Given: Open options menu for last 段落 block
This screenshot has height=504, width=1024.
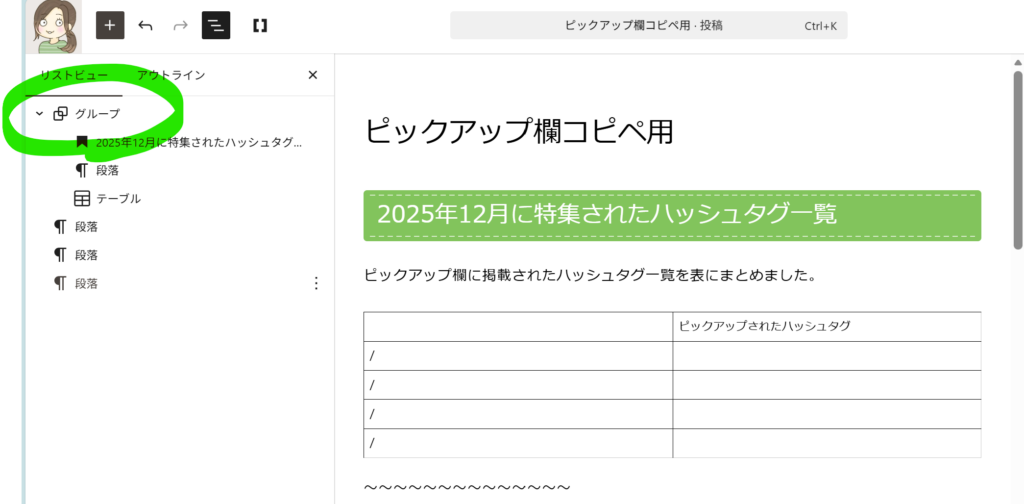Looking at the screenshot, I should click(x=316, y=283).
